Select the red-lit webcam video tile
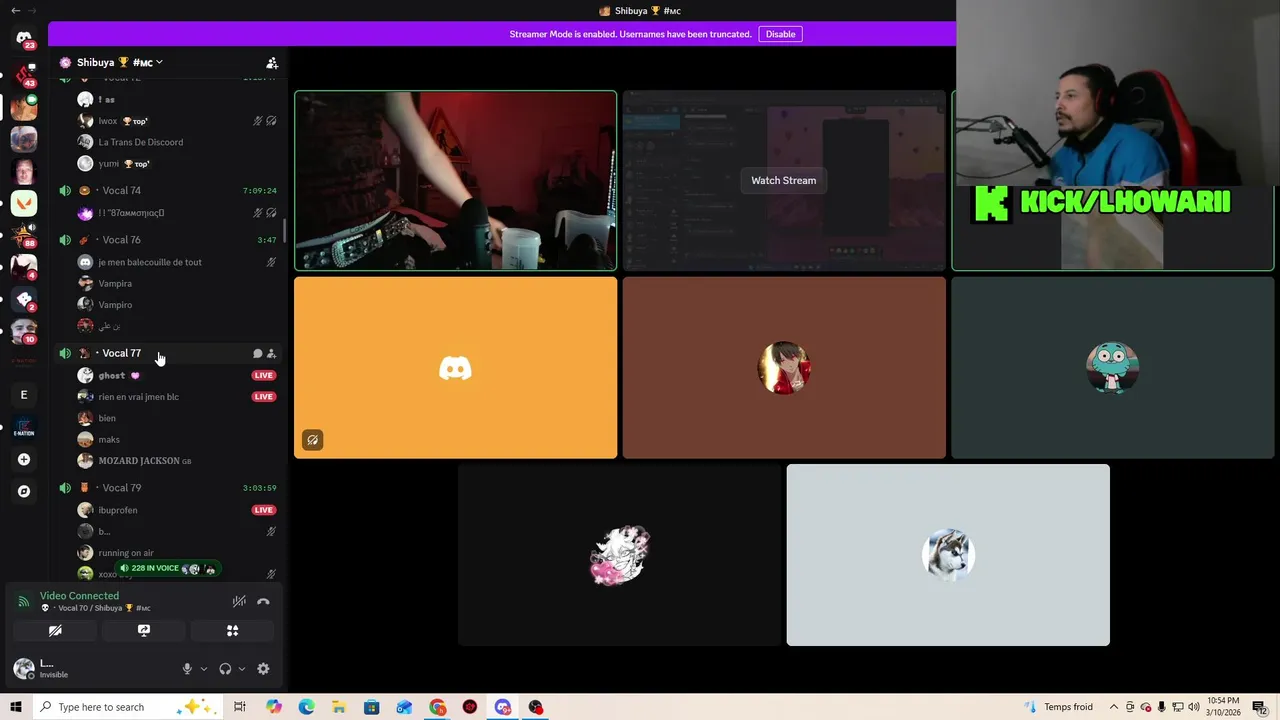Screen dimensions: 1280x720 [455, 180]
